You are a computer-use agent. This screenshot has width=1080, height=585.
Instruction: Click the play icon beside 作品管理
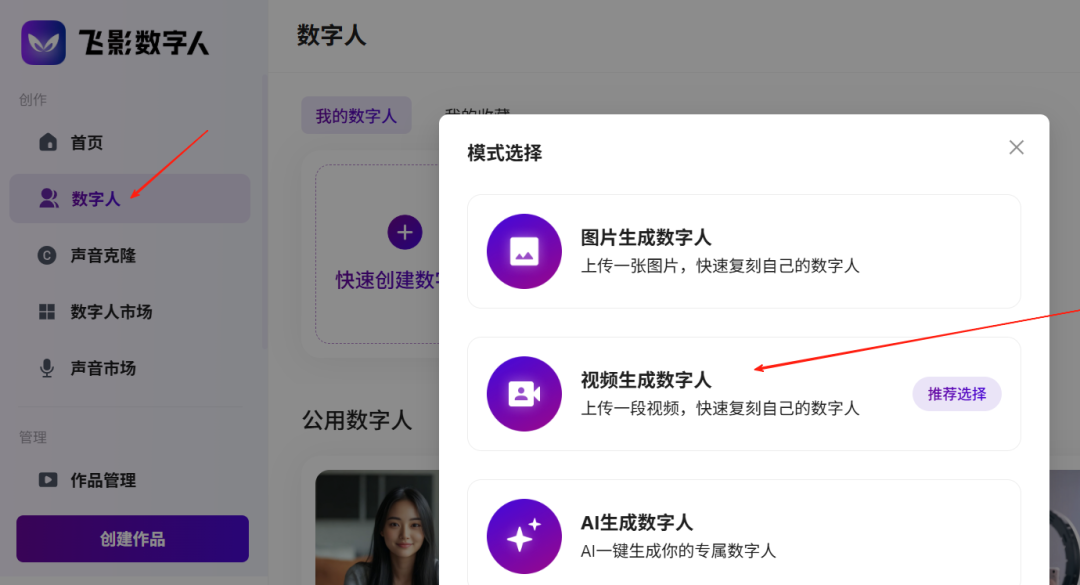(x=48, y=480)
